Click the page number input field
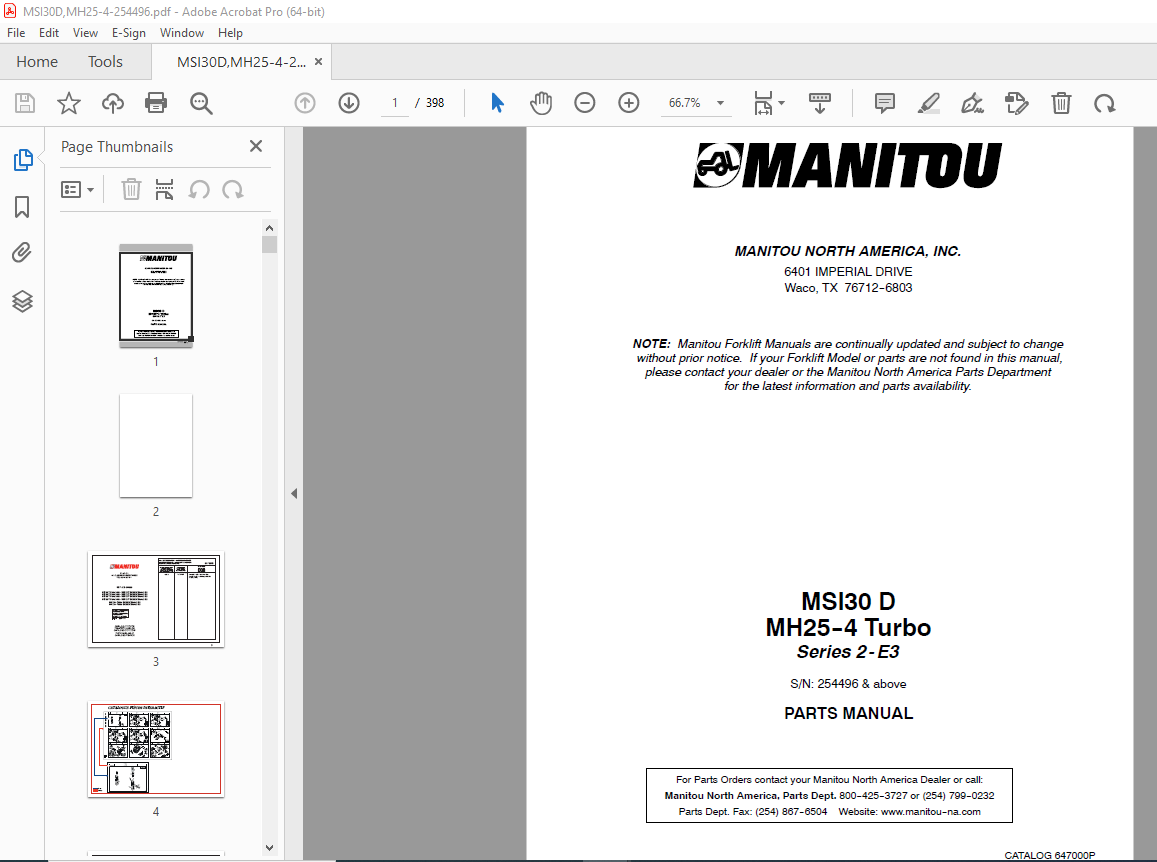 click(x=395, y=103)
